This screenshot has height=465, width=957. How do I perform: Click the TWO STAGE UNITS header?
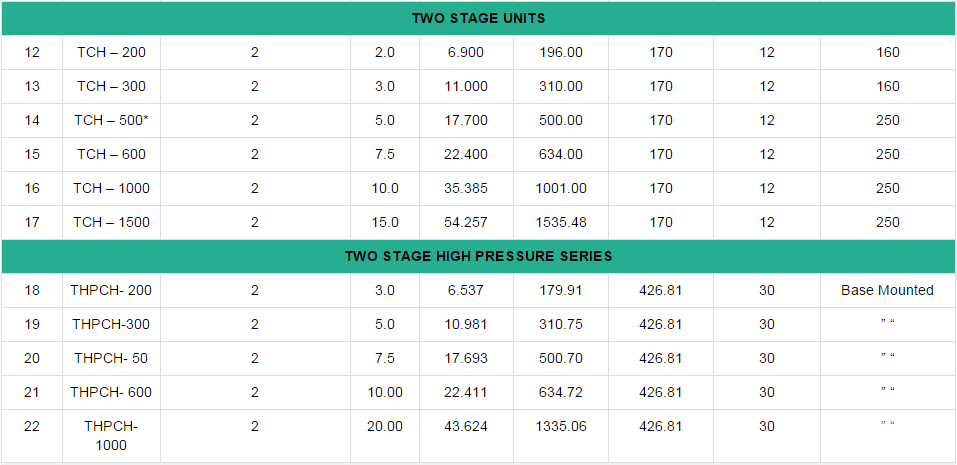(x=478, y=19)
